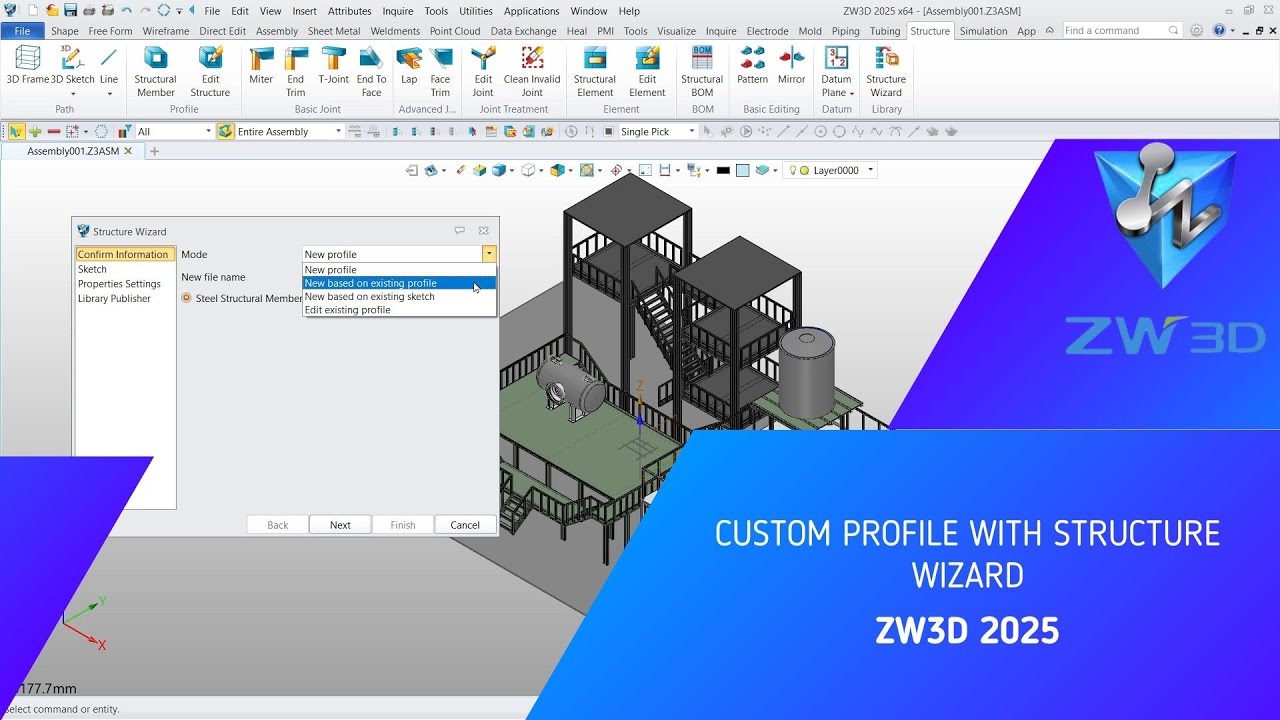Open the Help menu
This screenshot has height=720, width=1280.
click(x=629, y=11)
